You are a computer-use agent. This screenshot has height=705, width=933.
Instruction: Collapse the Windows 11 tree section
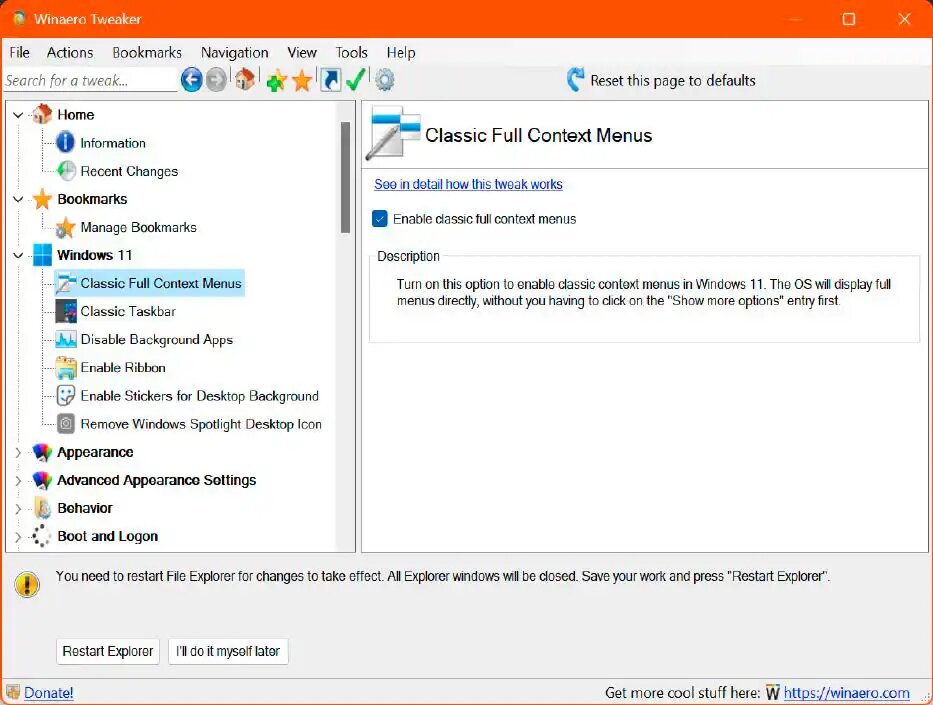point(18,256)
